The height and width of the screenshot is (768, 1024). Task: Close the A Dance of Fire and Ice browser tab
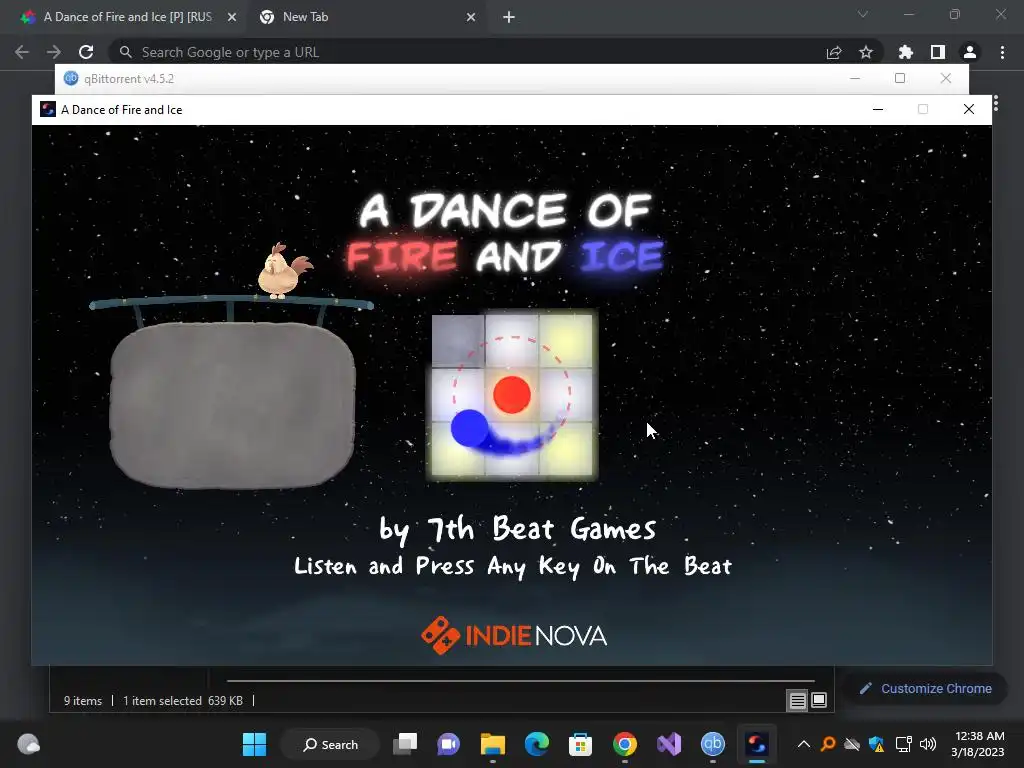pyautogui.click(x=232, y=18)
